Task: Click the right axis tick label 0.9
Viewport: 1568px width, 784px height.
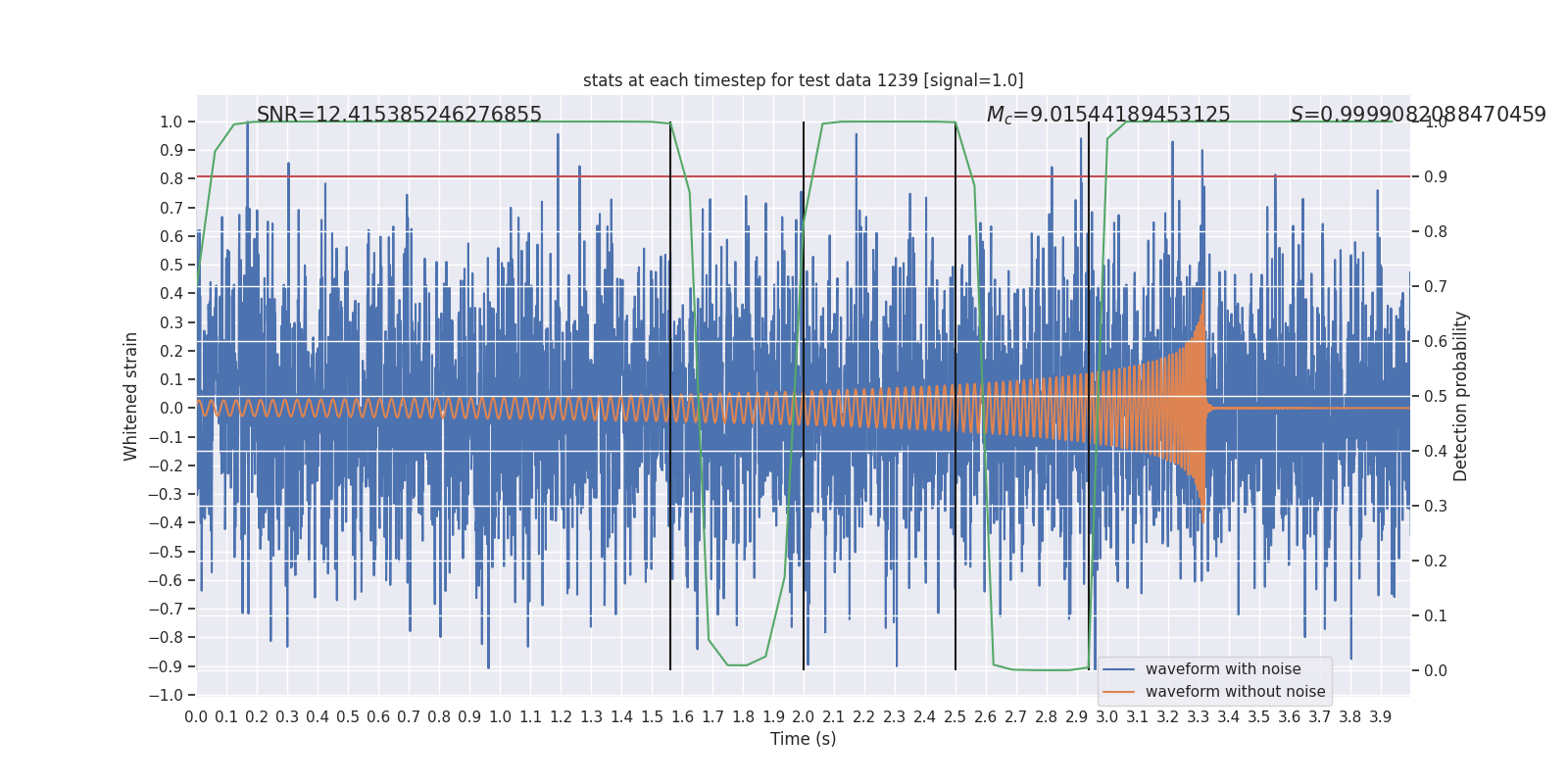Action: tap(1436, 176)
